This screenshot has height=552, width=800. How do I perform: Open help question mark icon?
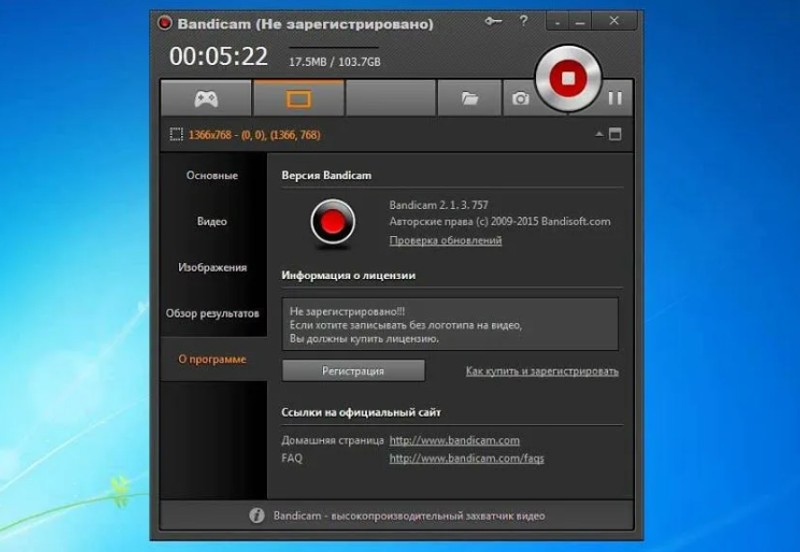coord(523,21)
